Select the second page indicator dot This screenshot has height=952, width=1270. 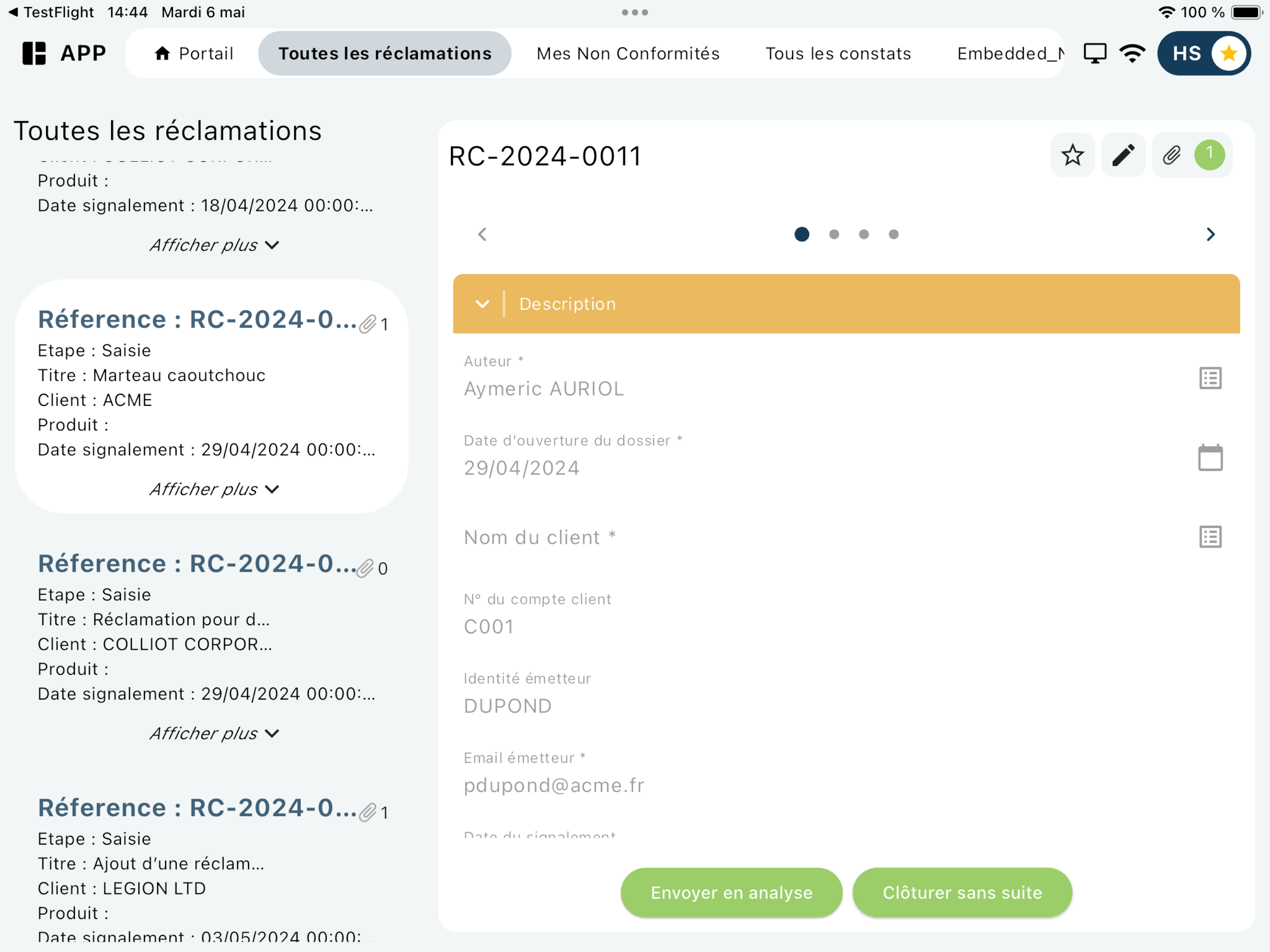833,234
